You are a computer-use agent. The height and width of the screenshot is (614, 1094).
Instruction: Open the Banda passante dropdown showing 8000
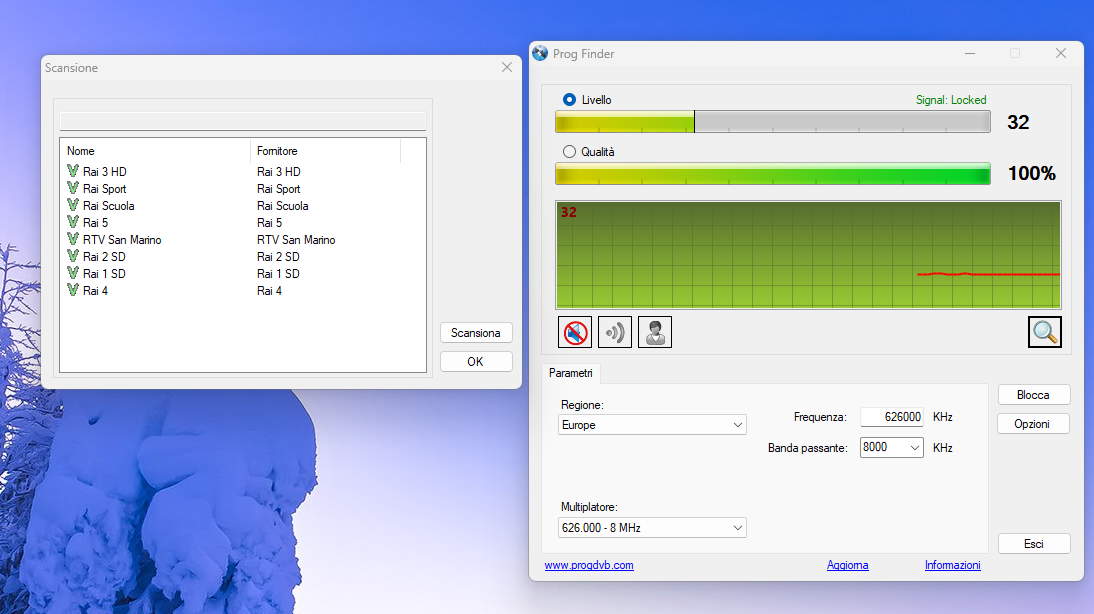click(892, 447)
